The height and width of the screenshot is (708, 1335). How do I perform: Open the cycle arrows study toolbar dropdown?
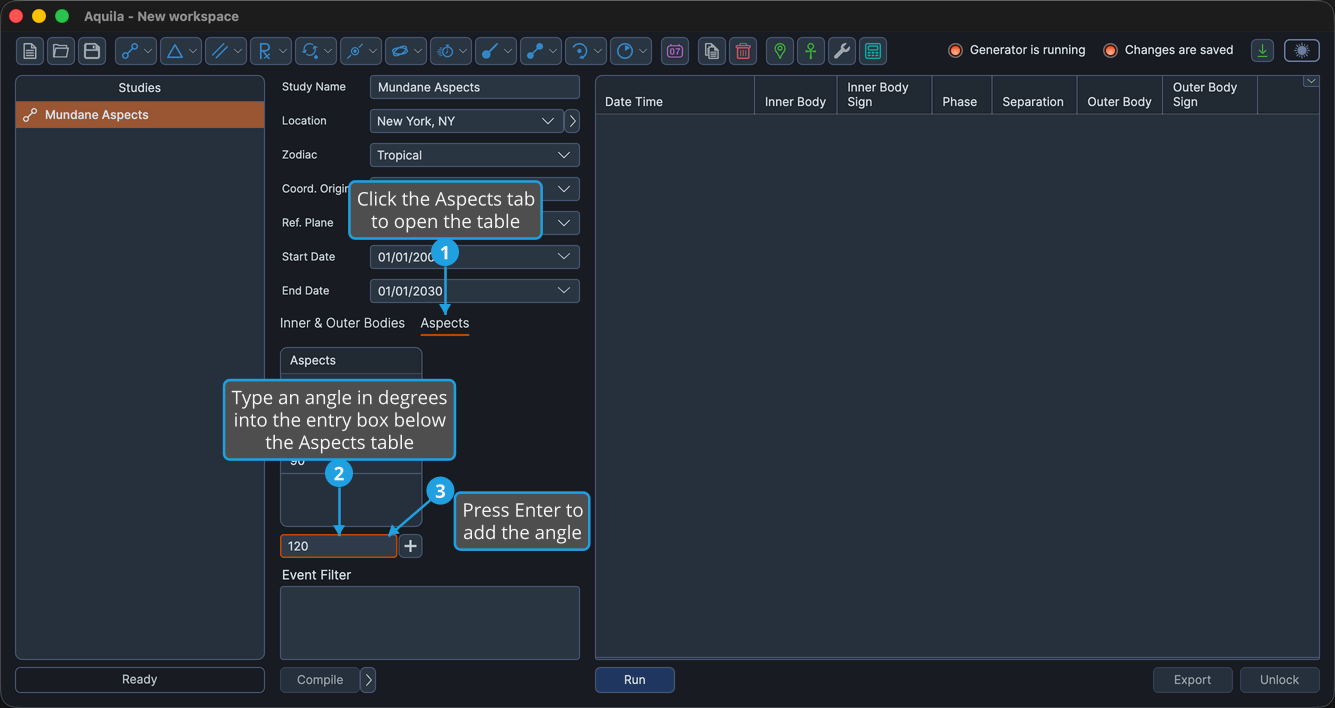point(316,51)
